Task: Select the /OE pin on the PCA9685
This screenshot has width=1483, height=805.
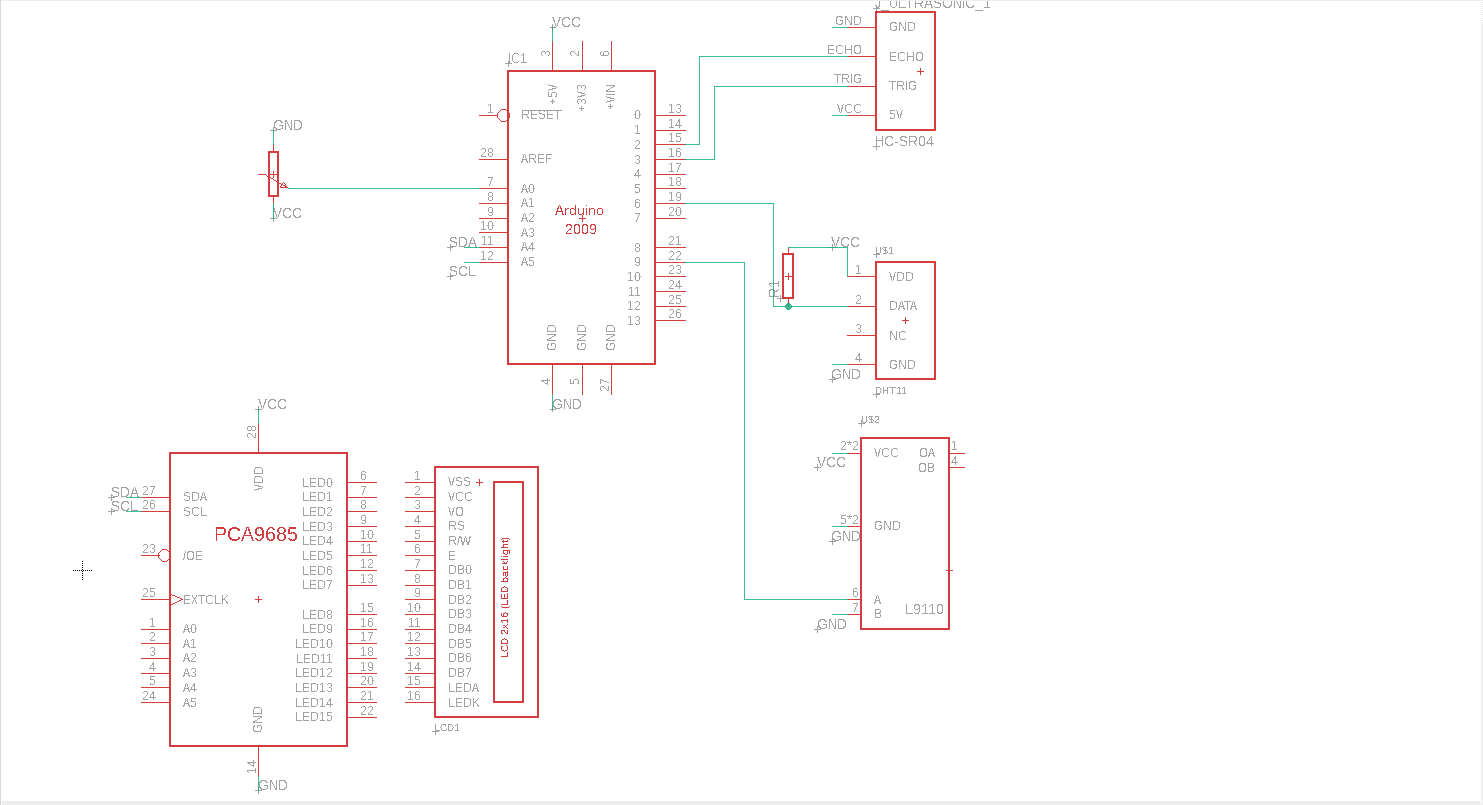Action: tap(192, 556)
